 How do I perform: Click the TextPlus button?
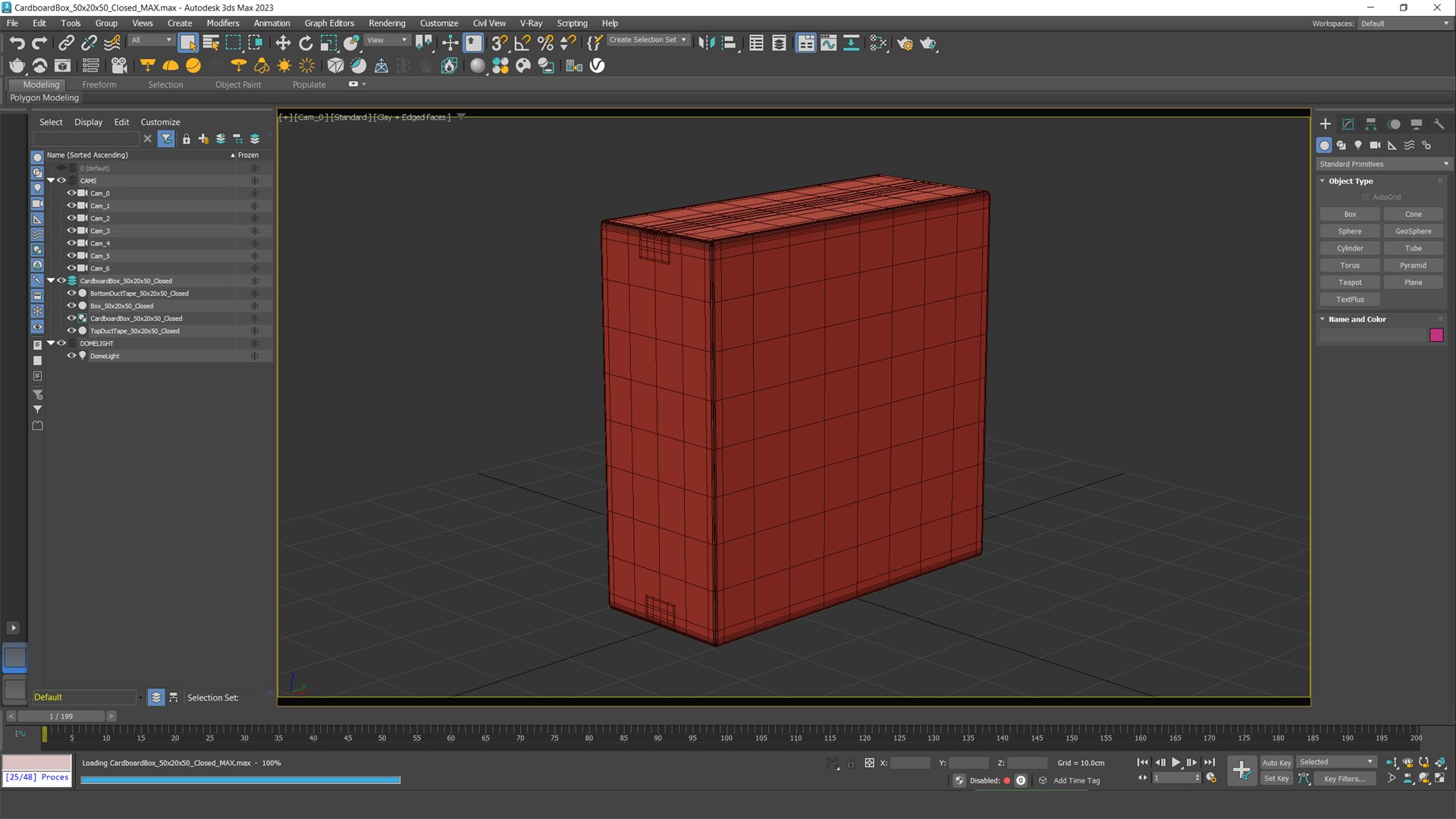coord(1350,300)
